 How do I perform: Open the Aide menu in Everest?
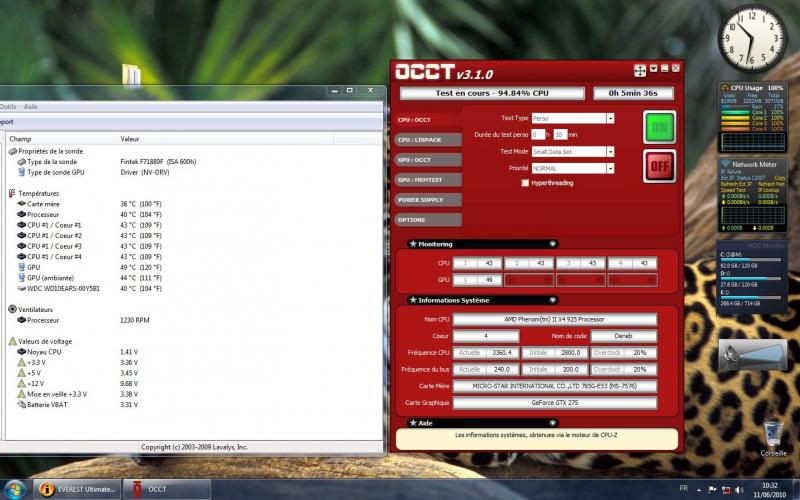point(31,107)
